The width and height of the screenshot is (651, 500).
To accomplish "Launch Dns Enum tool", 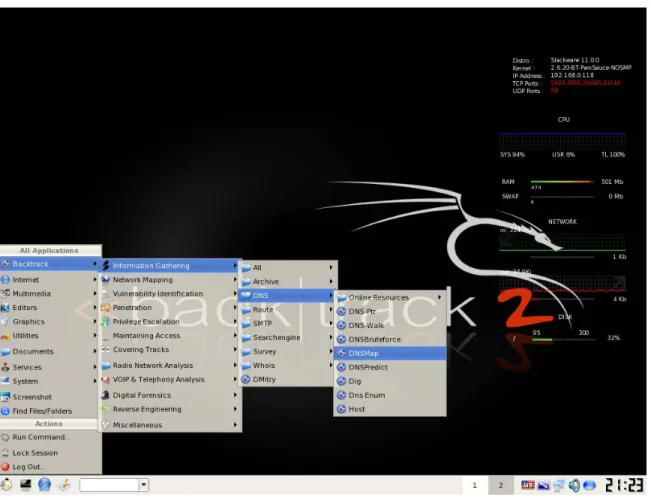I will (x=390, y=395).
